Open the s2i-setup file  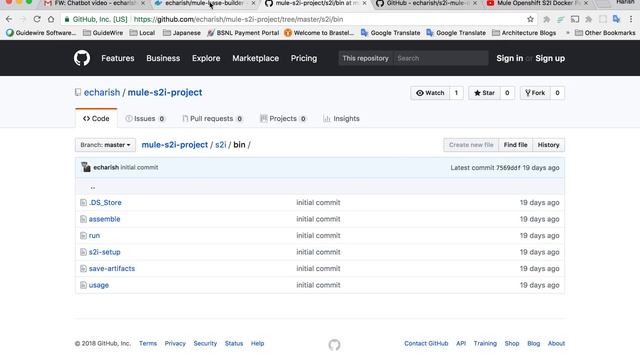[104, 252]
